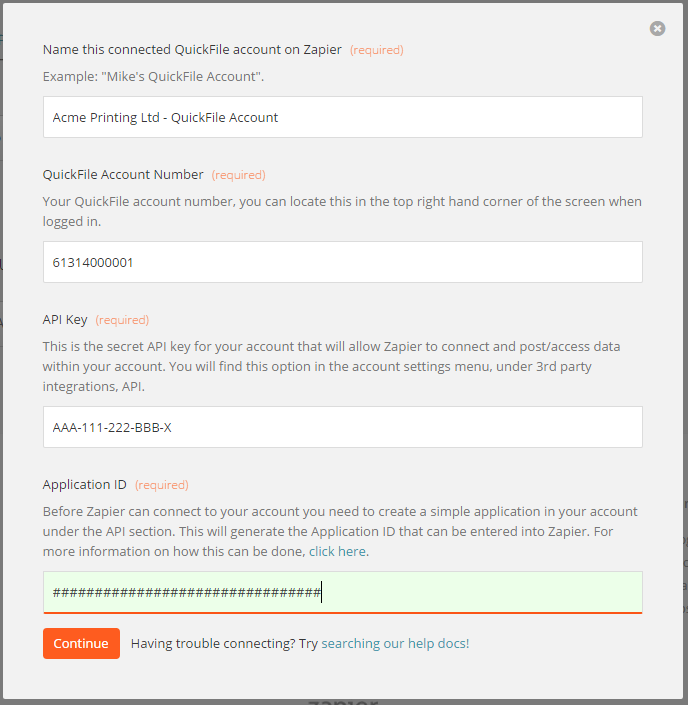The height and width of the screenshot is (705, 688).
Task: Click "(required)" next to QuickFile Account Number
Action: [238, 175]
